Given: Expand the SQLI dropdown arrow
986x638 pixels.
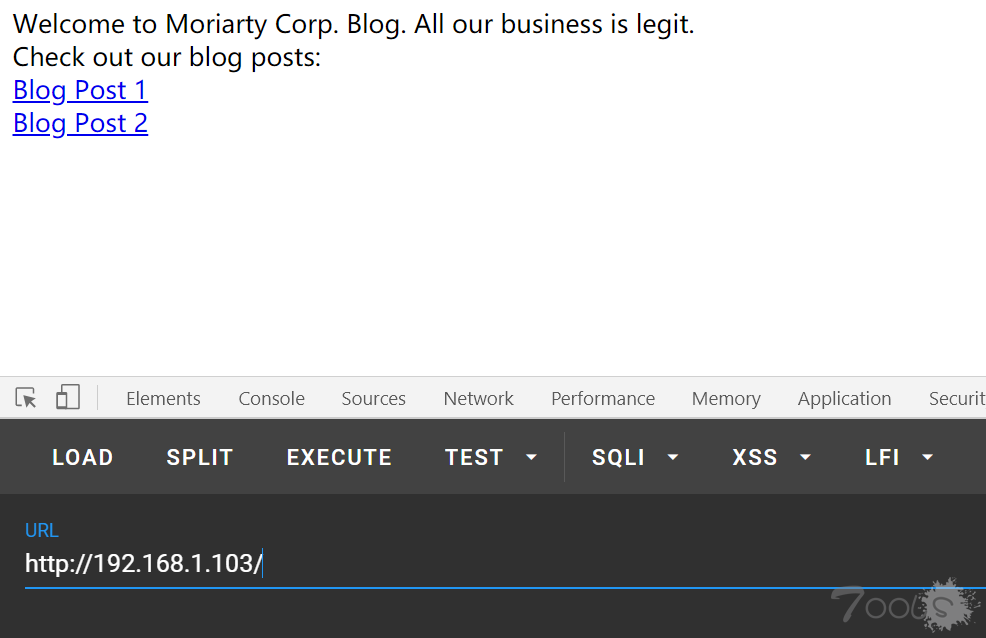Looking at the screenshot, I should [x=673, y=457].
